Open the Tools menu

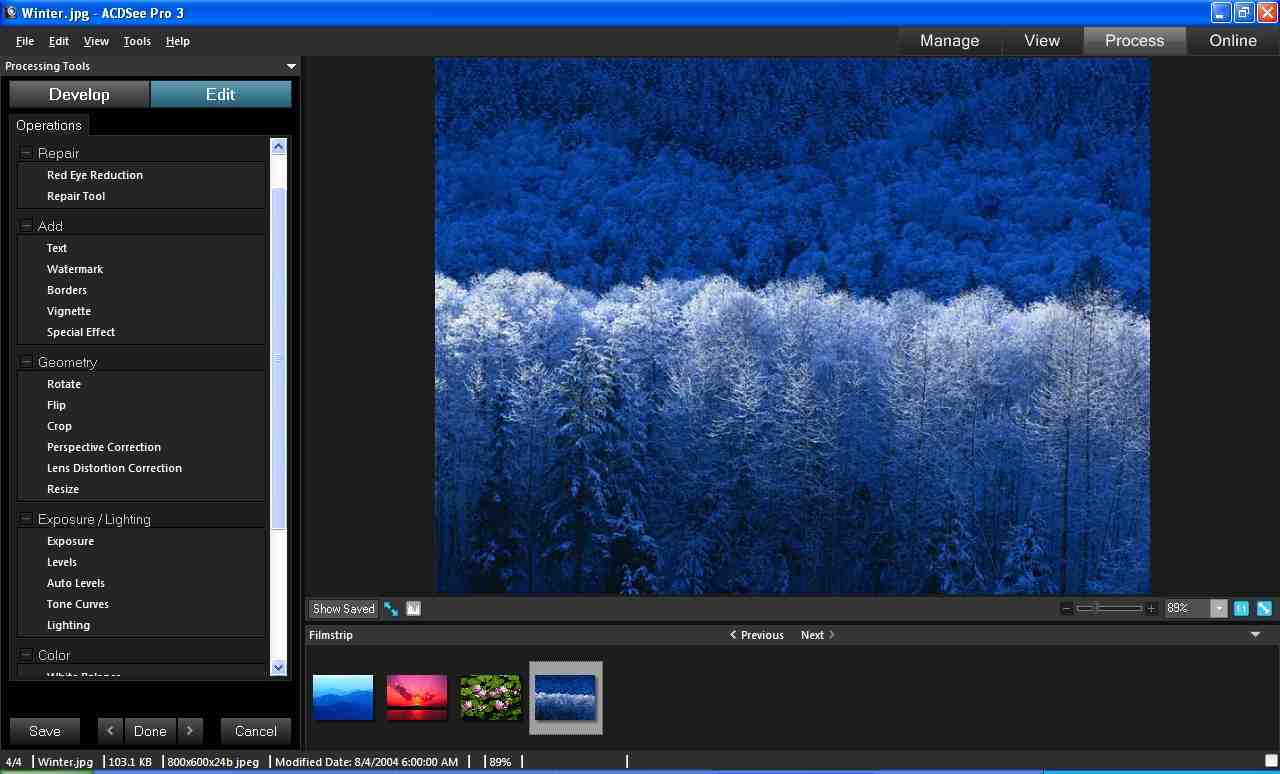point(136,41)
